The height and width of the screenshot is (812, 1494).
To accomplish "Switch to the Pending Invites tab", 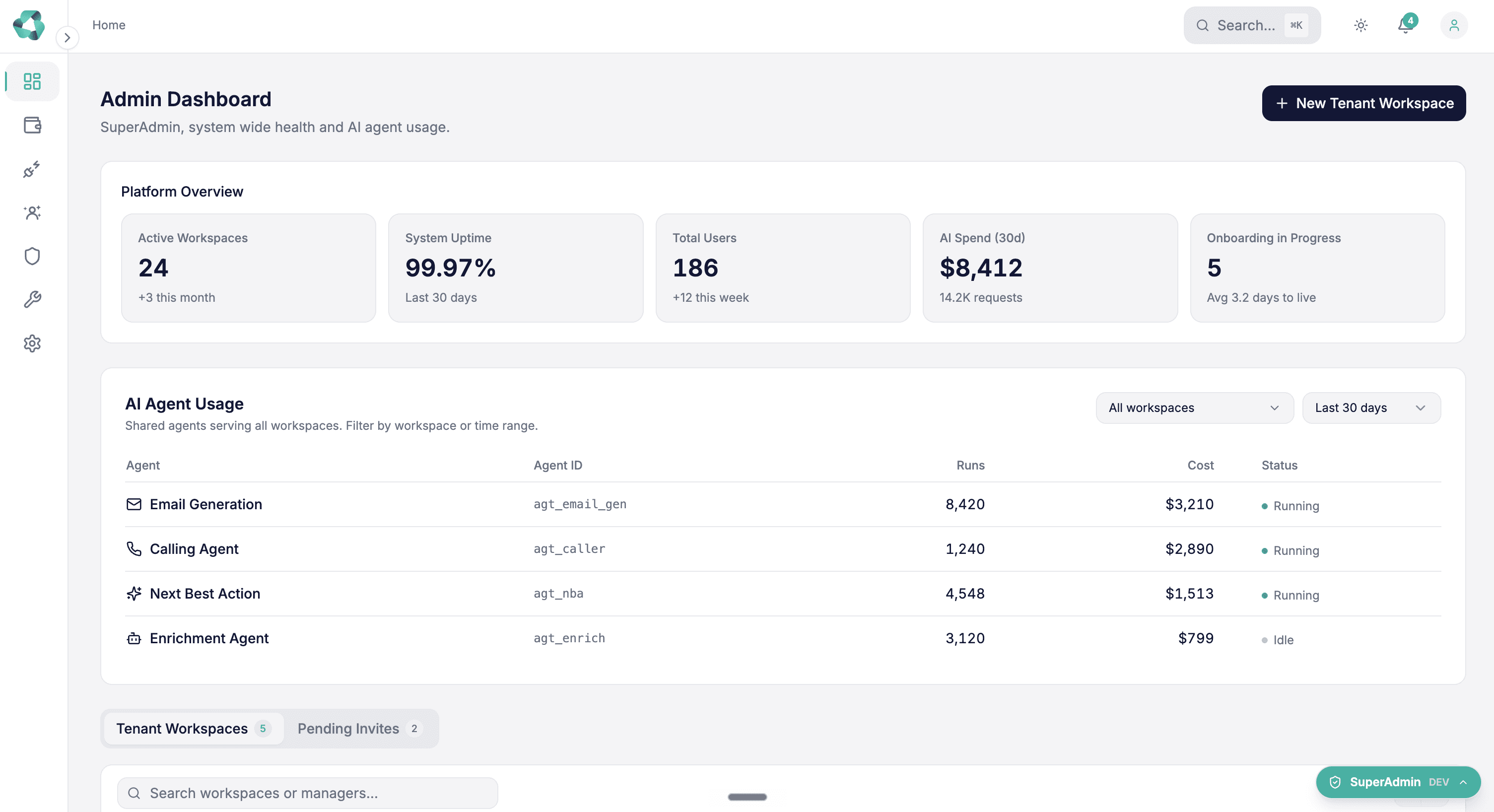I will click(x=359, y=729).
